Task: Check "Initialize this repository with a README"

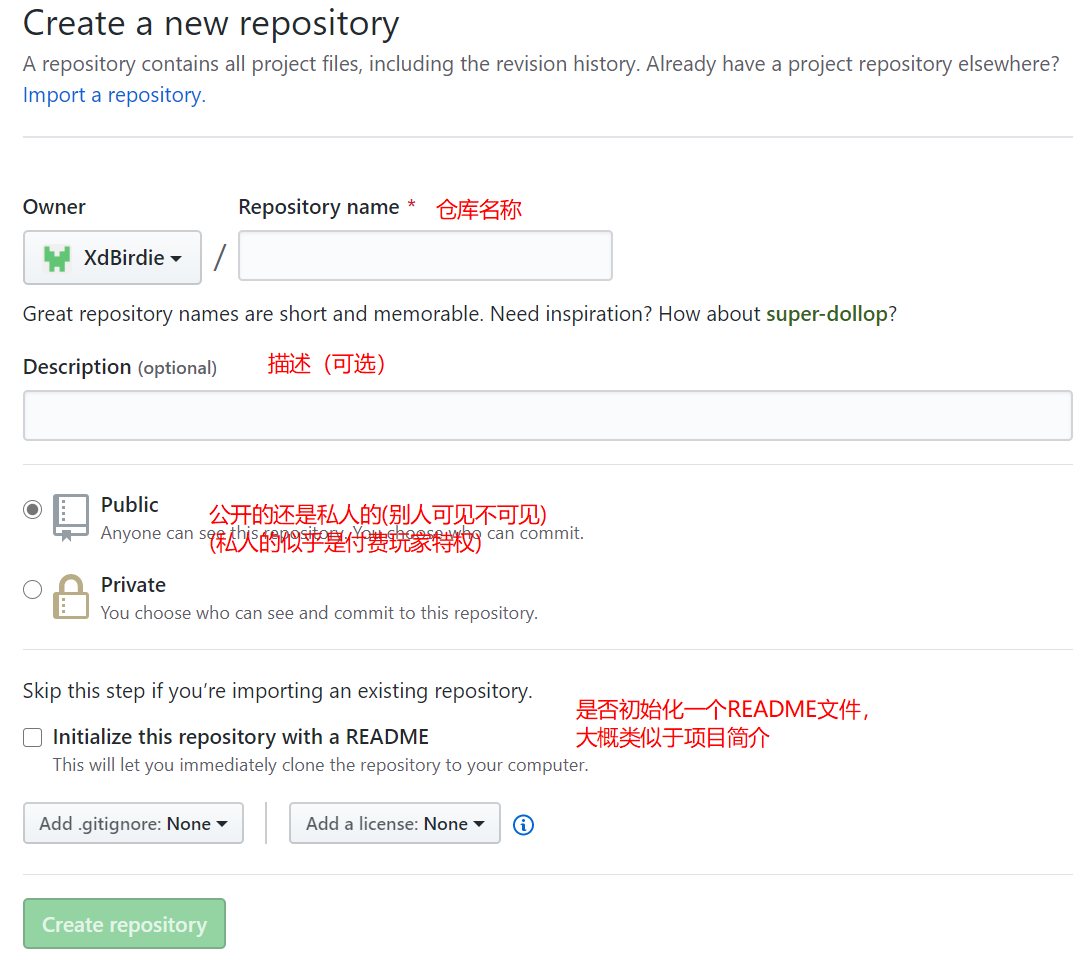Action: coord(32,737)
